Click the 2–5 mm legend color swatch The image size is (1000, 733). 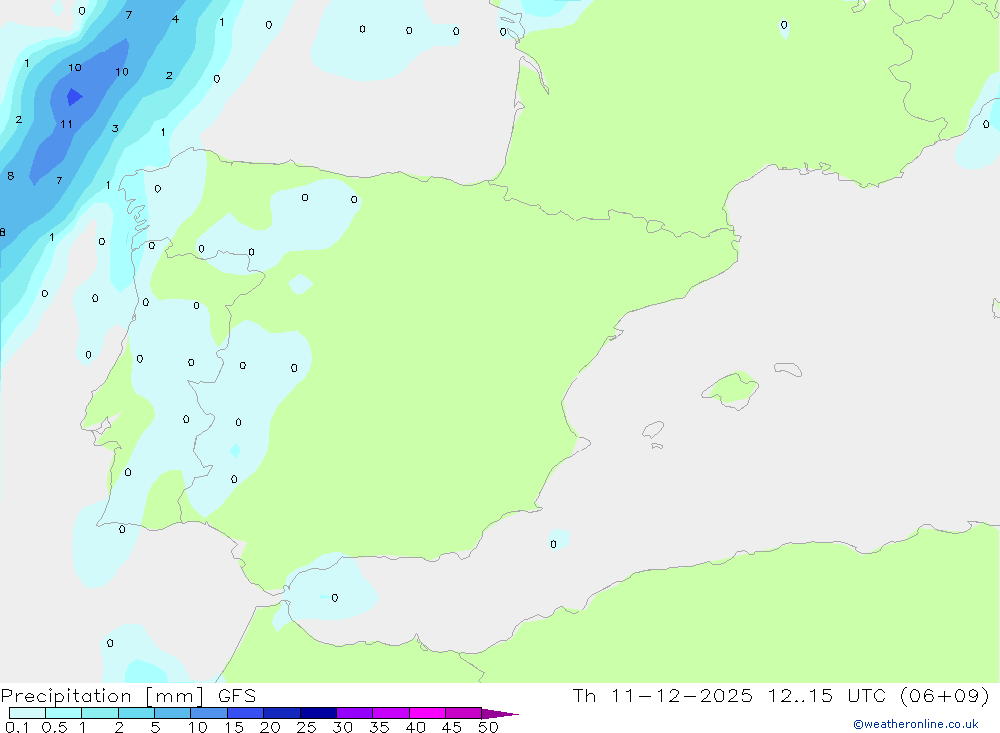[x=136, y=713]
